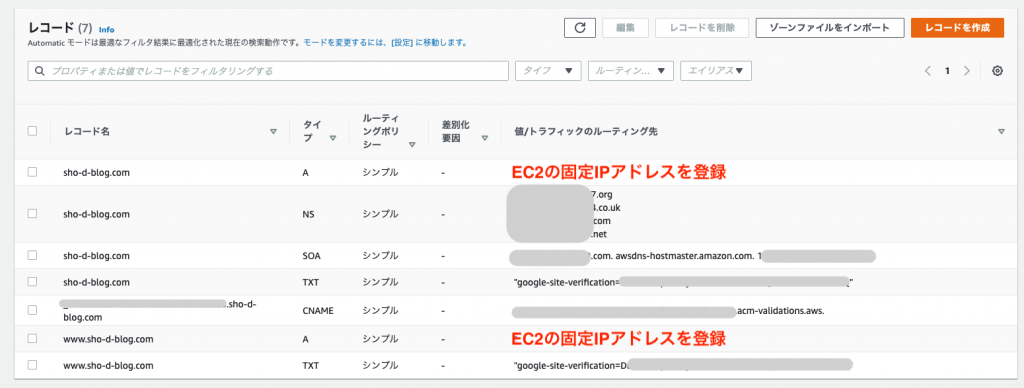The height and width of the screenshot is (388, 1024).
Task: Click the search magnifier icon
Action: point(39,71)
